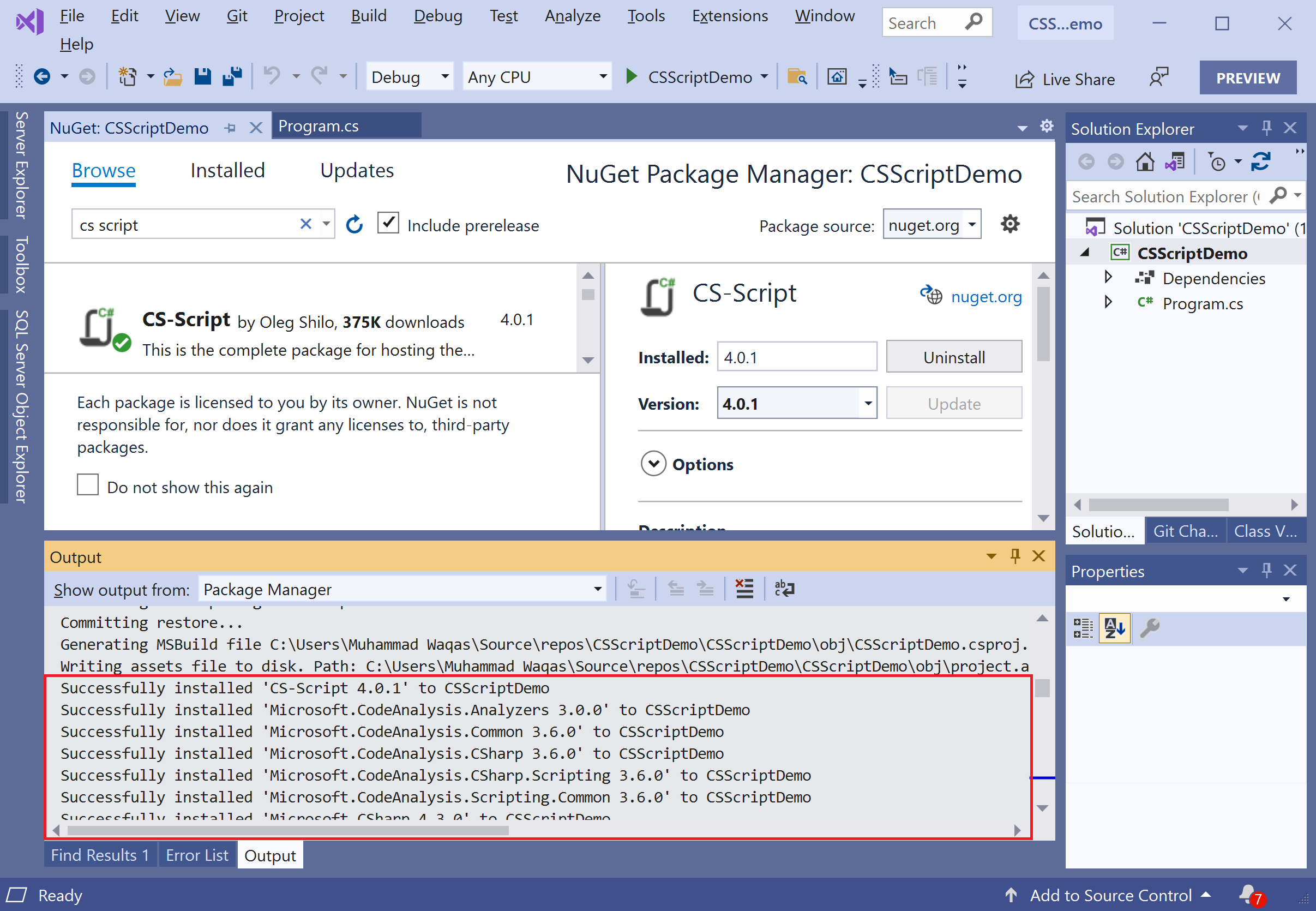Click the Save All toolbar icon
1316x911 pixels.
click(x=232, y=76)
